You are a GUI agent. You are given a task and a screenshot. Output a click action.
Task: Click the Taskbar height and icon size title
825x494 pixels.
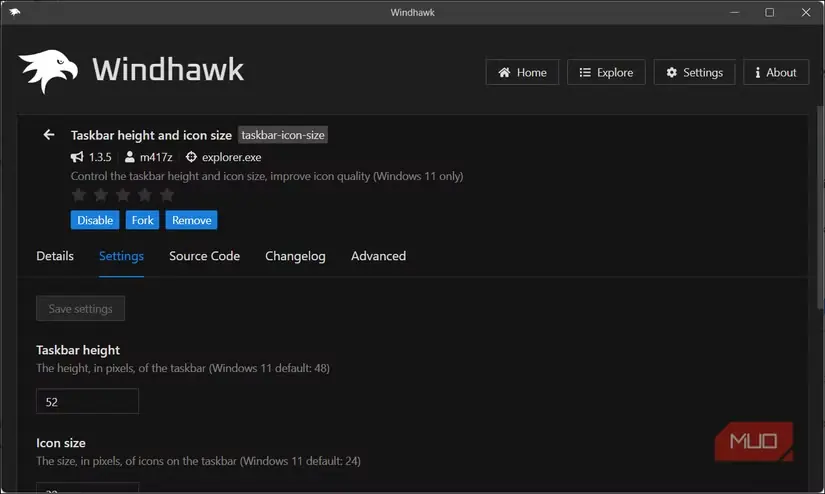152,135
